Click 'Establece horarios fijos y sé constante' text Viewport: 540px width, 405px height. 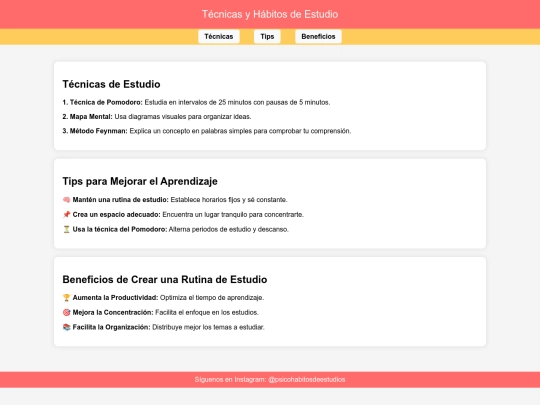(x=229, y=200)
